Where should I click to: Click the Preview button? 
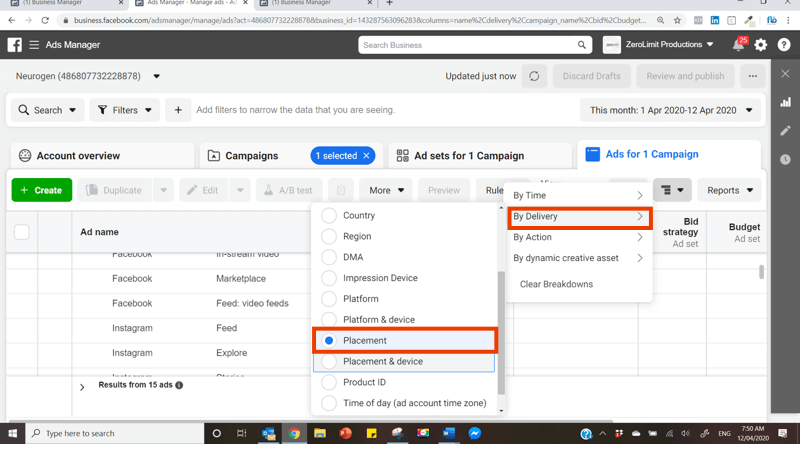pos(444,190)
